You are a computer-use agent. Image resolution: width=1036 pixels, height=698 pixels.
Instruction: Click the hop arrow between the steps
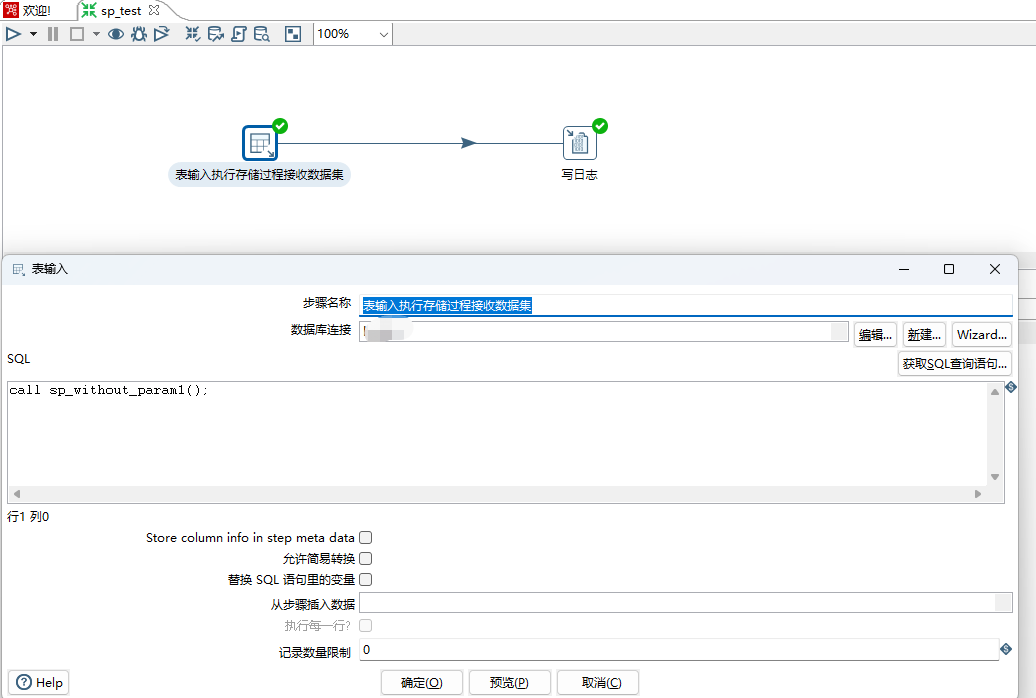468,143
